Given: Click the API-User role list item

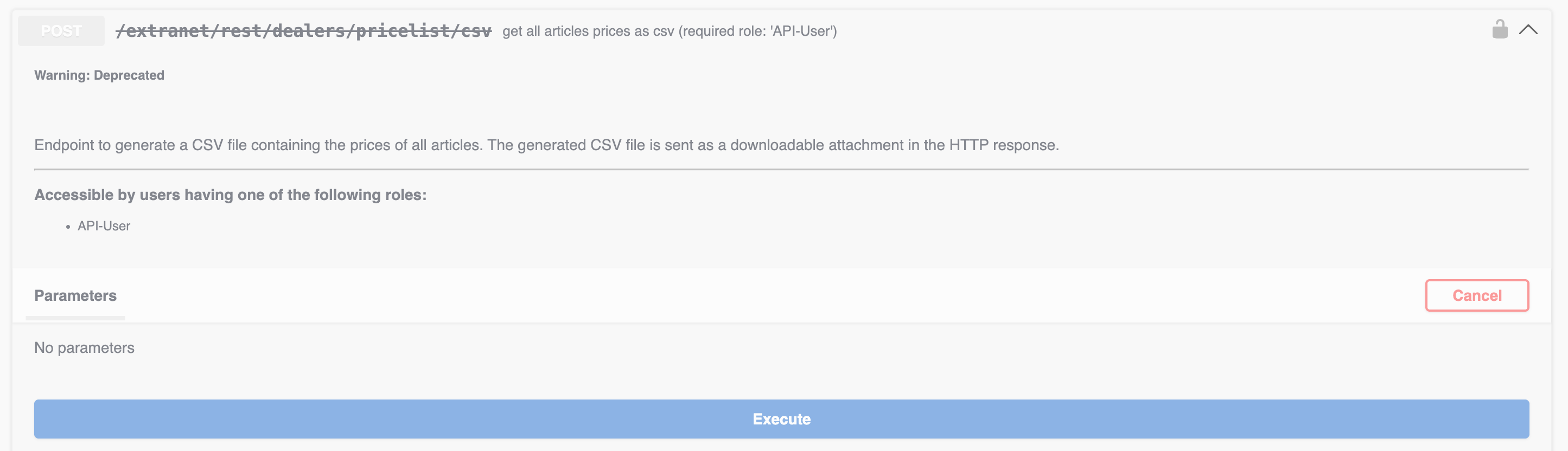Looking at the screenshot, I should click(x=104, y=226).
